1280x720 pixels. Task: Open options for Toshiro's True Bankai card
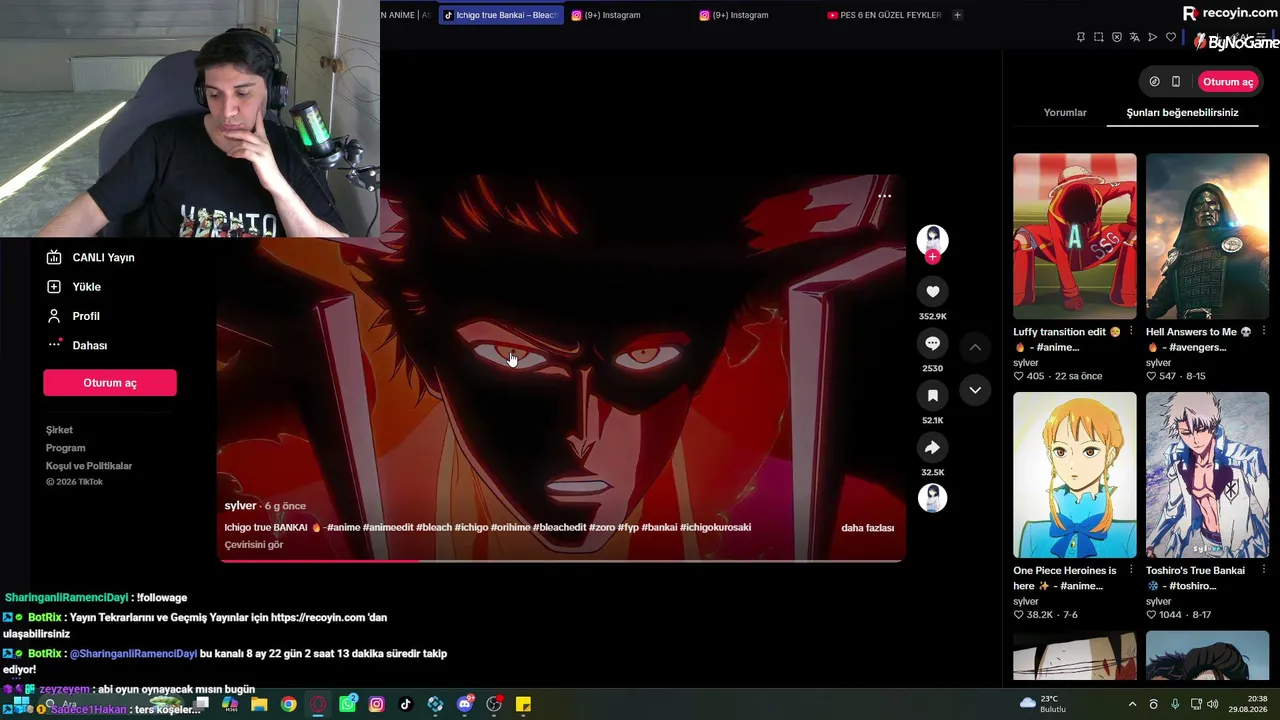pyautogui.click(x=1264, y=570)
